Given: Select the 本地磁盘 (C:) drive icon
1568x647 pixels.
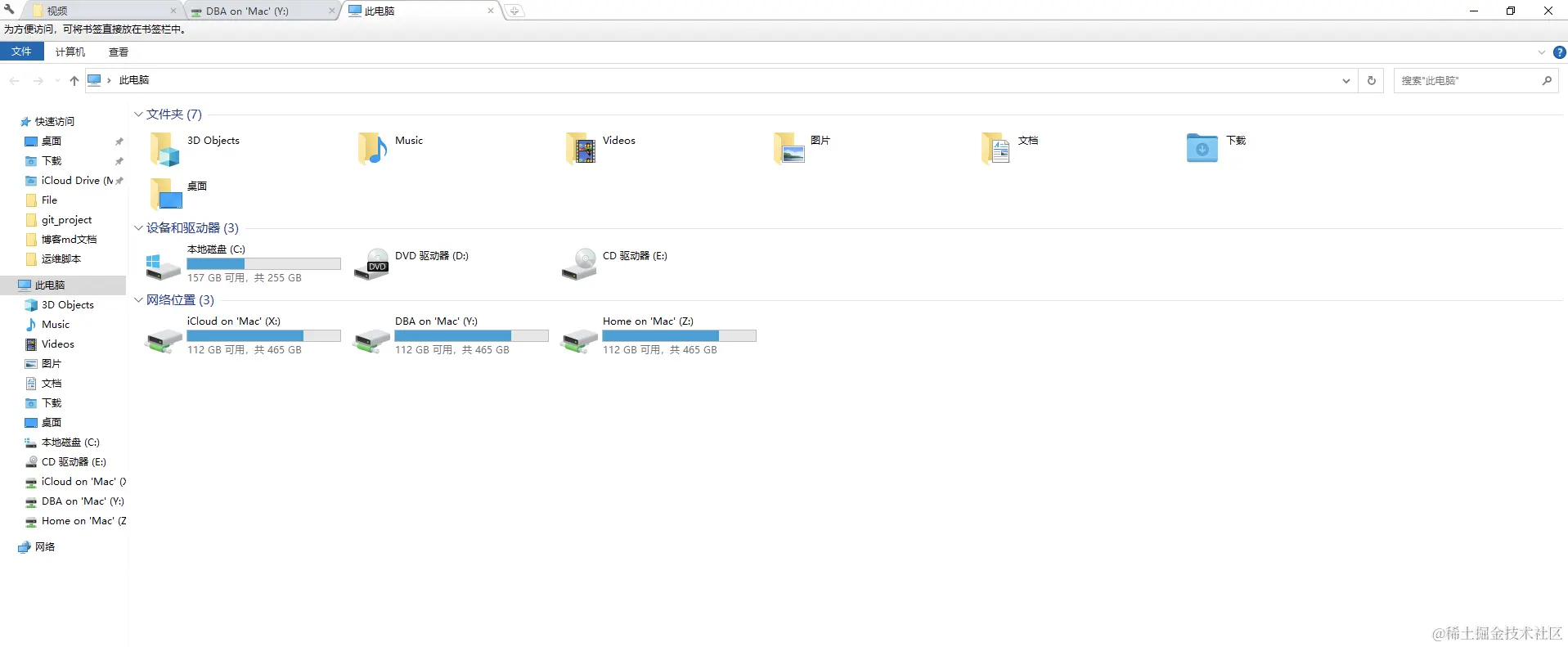Looking at the screenshot, I should (x=163, y=266).
